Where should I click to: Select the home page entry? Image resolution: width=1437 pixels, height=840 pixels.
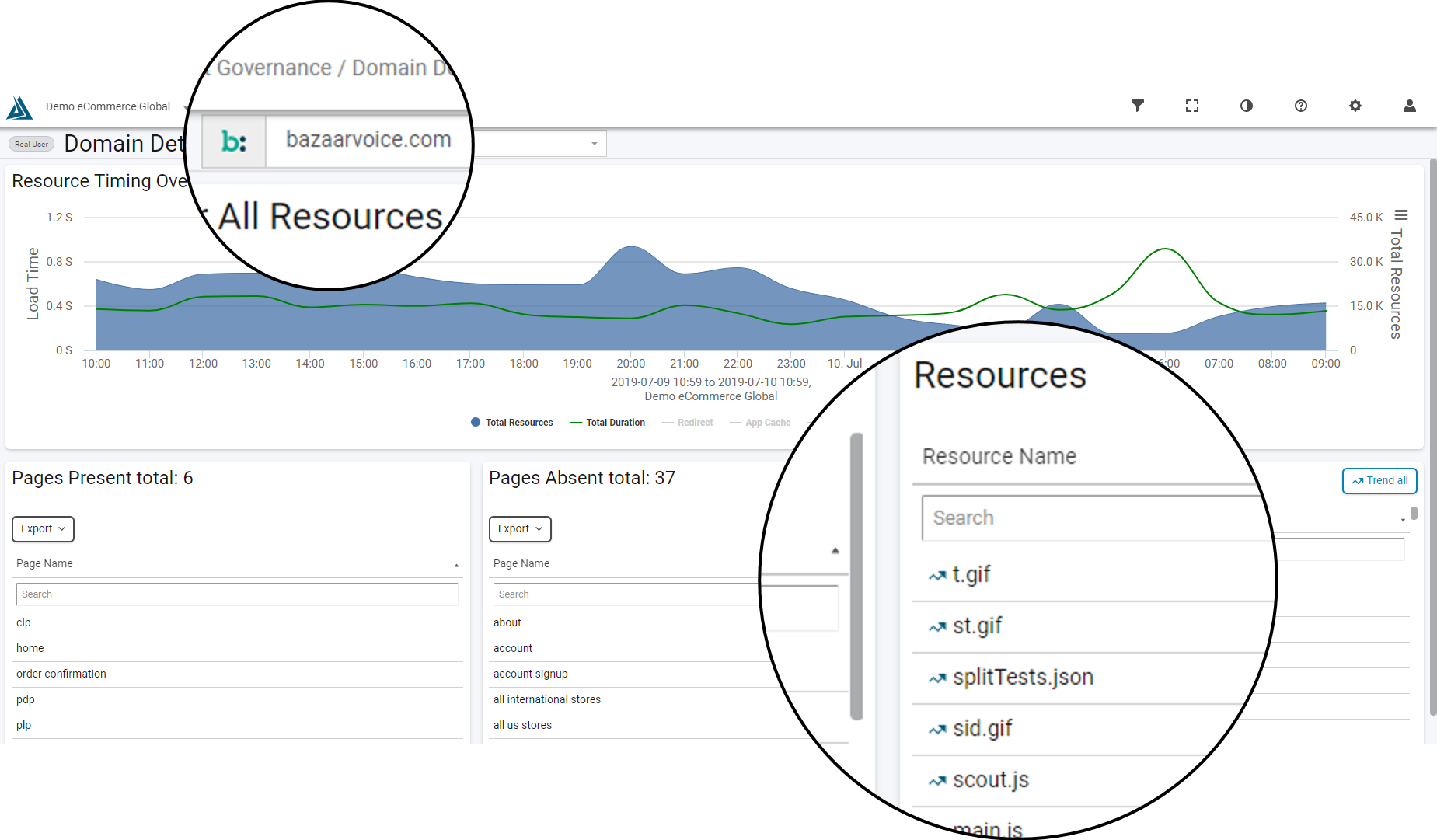point(30,648)
